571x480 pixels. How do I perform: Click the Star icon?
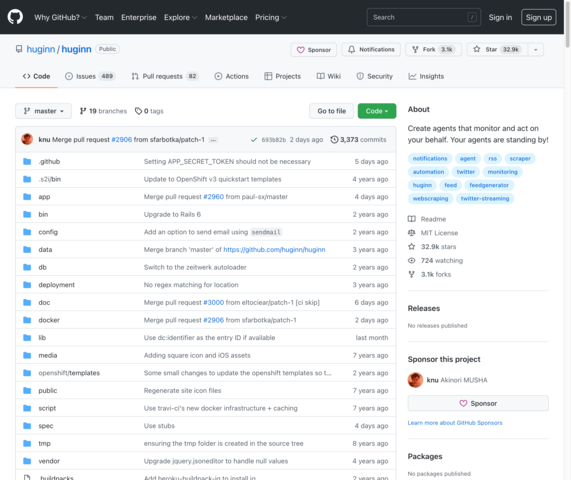point(477,49)
